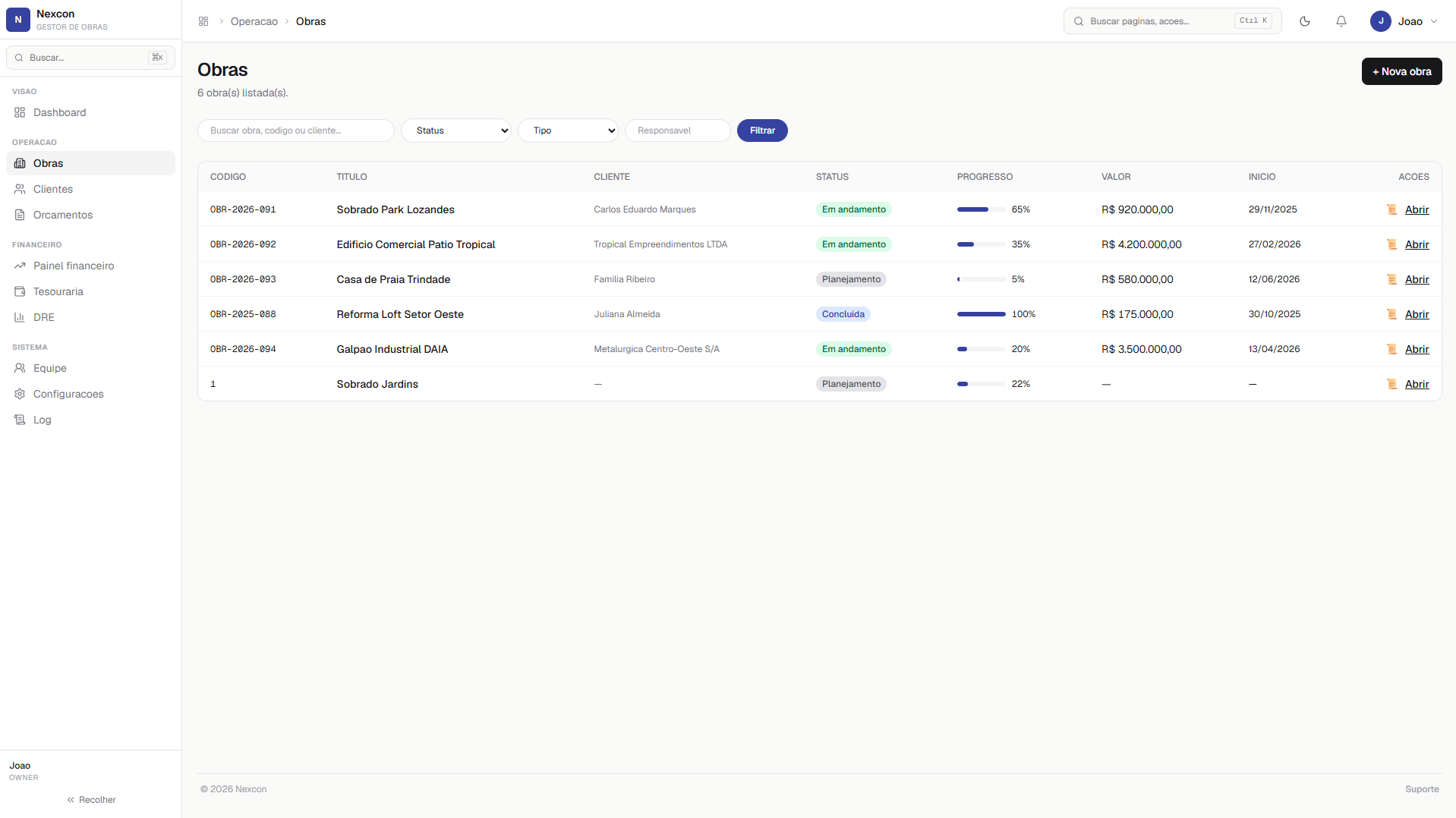This screenshot has height=818, width=1456.
Task: Click scroll icon in Edificio Comercial Patio Tropical row
Action: (x=1391, y=244)
